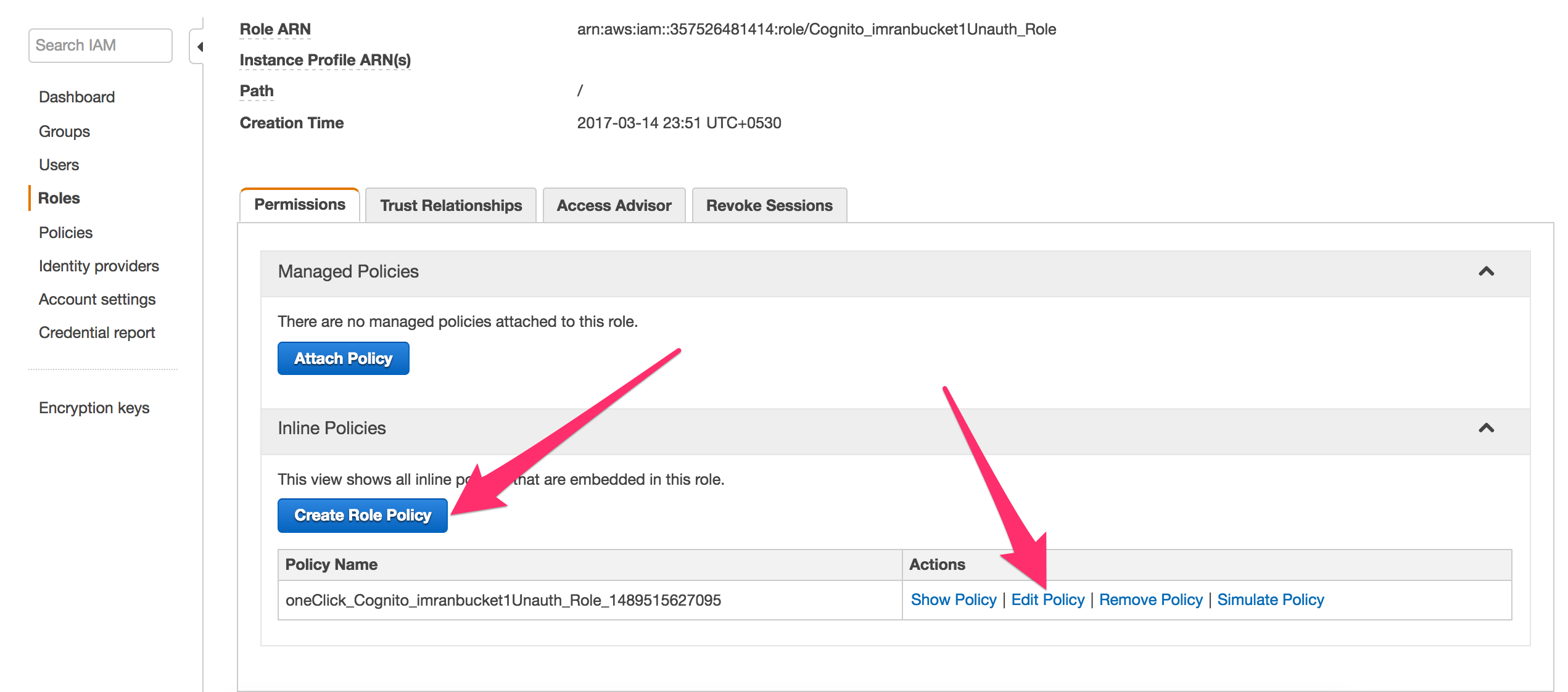
Task: Navigate to Users in the sidebar
Action: click(x=59, y=165)
